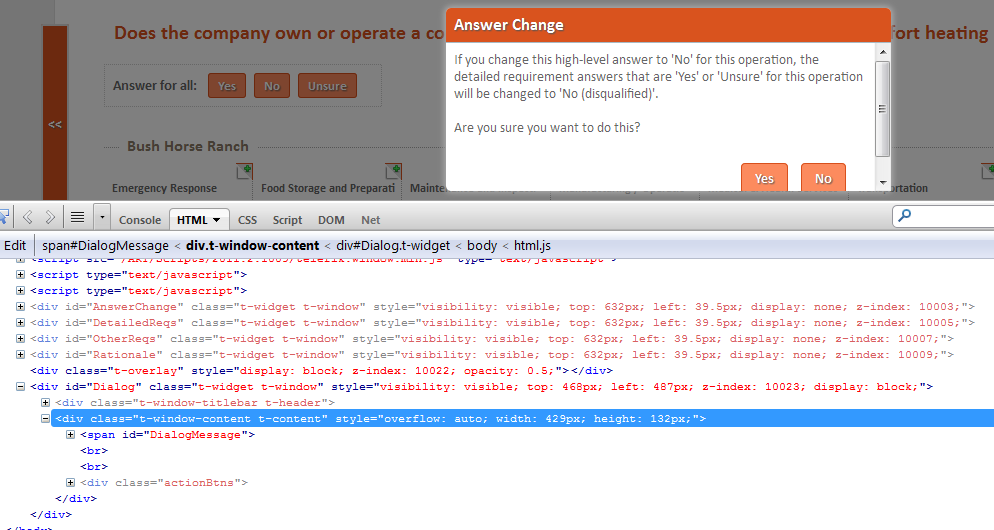The image size is (994, 530).
Task: Select the div class="t-overlay" line
Action: coord(321,370)
